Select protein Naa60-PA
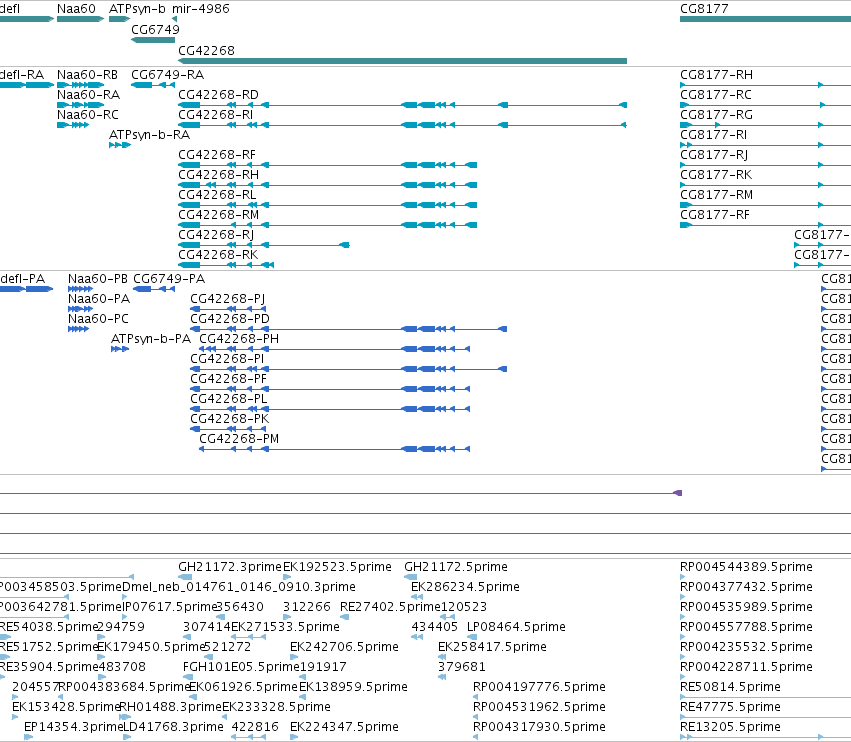This screenshot has height=742, width=851. click(x=99, y=299)
